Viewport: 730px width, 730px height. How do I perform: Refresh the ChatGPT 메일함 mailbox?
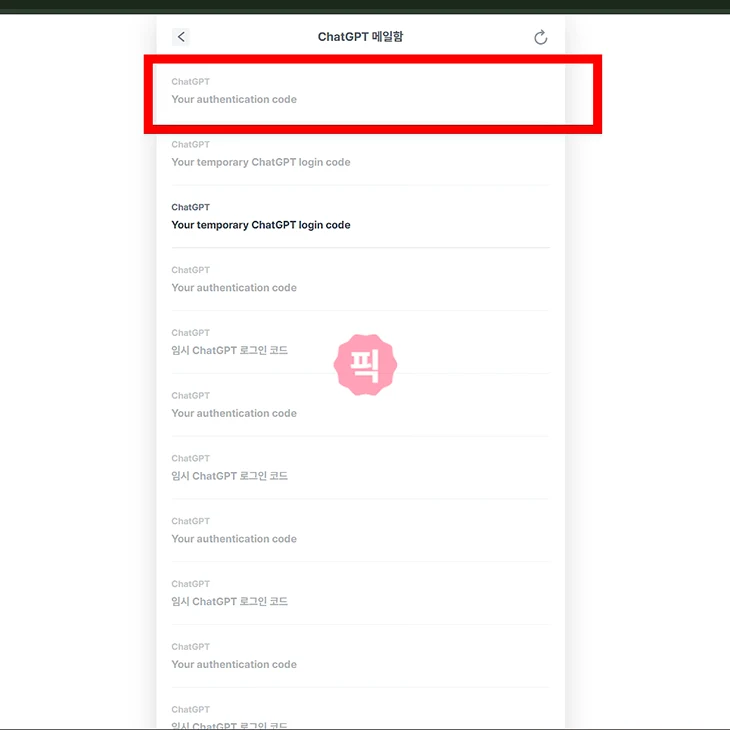pyautogui.click(x=540, y=37)
